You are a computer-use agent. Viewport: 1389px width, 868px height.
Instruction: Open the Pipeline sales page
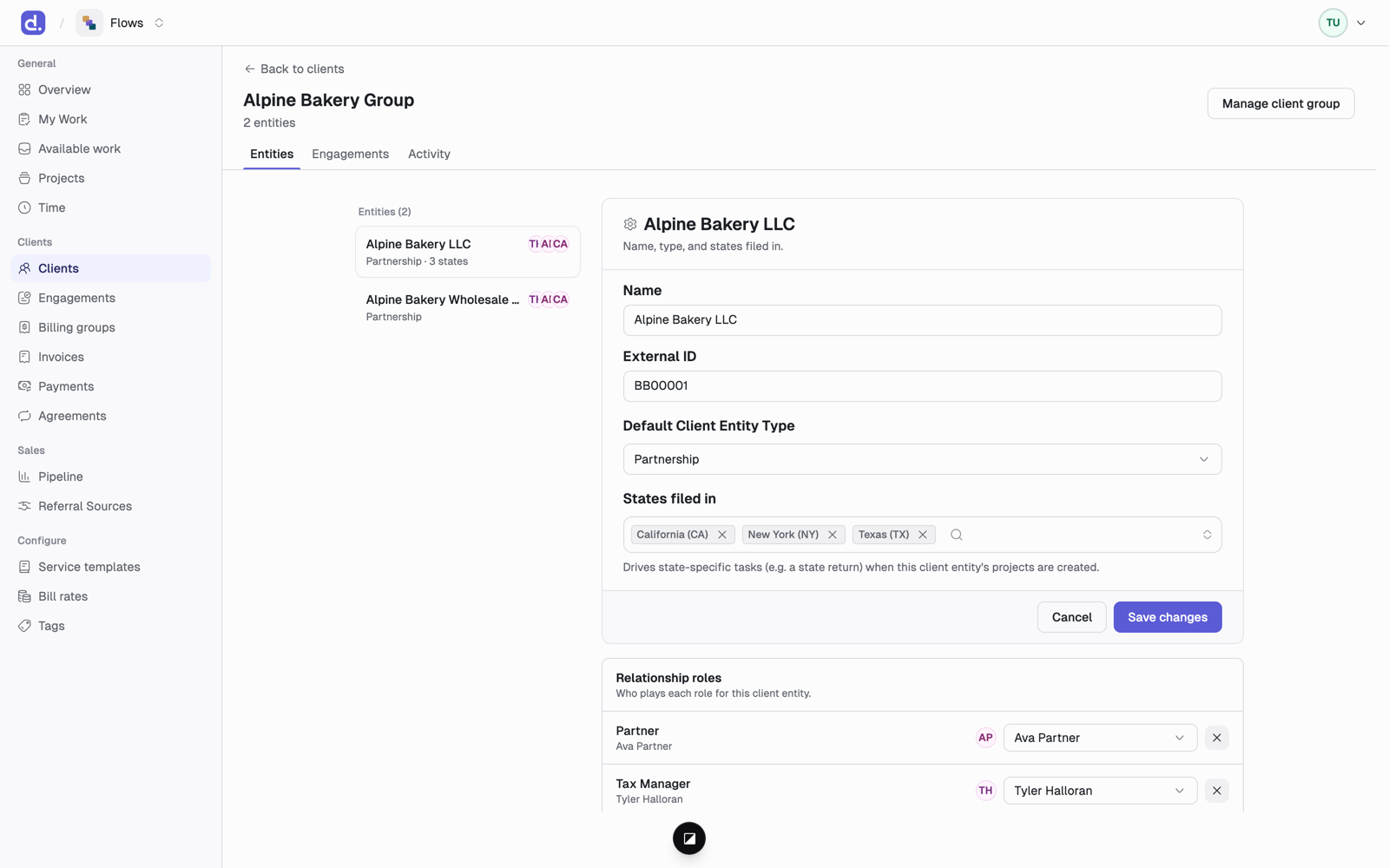point(110,477)
